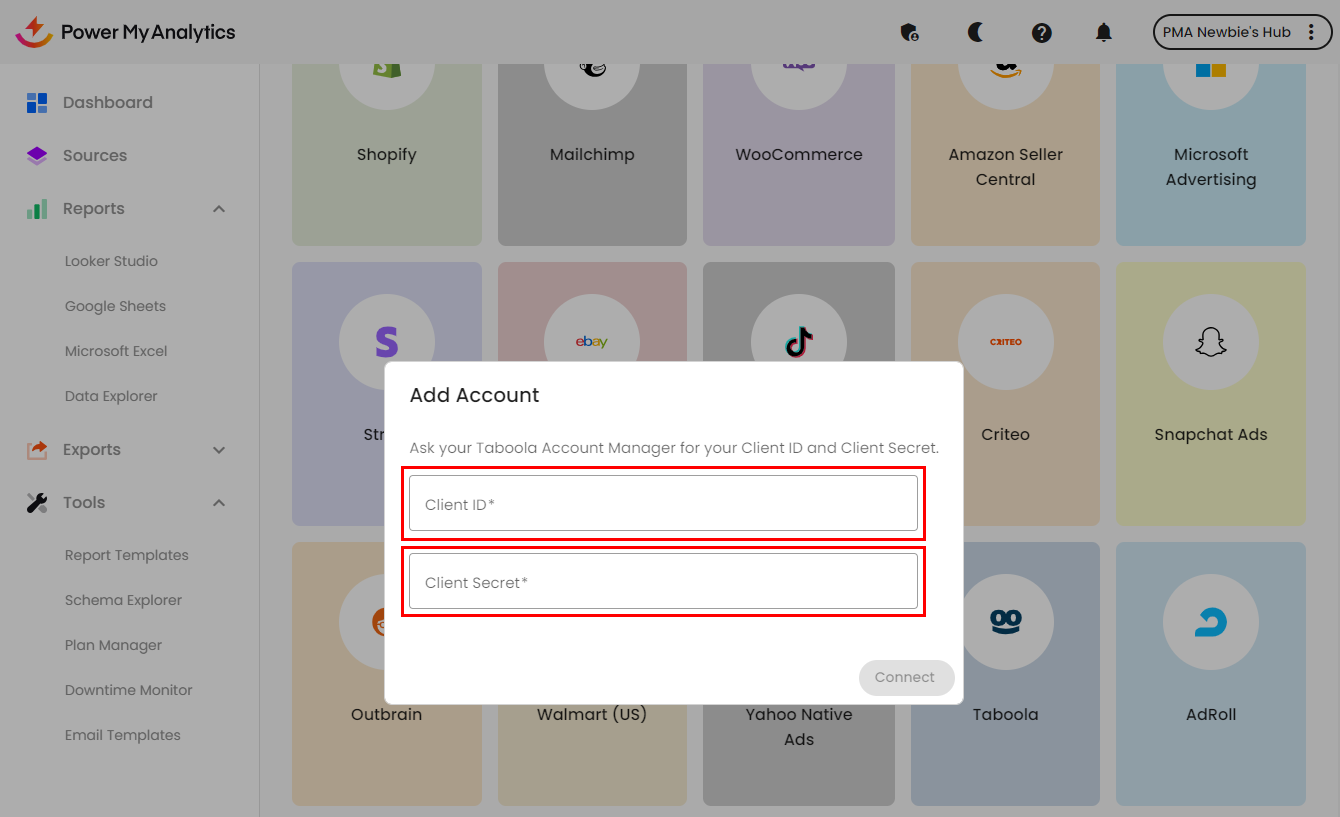Click the Exports icon in the sidebar
Viewport: 1340px width, 817px height.
click(36, 449)
